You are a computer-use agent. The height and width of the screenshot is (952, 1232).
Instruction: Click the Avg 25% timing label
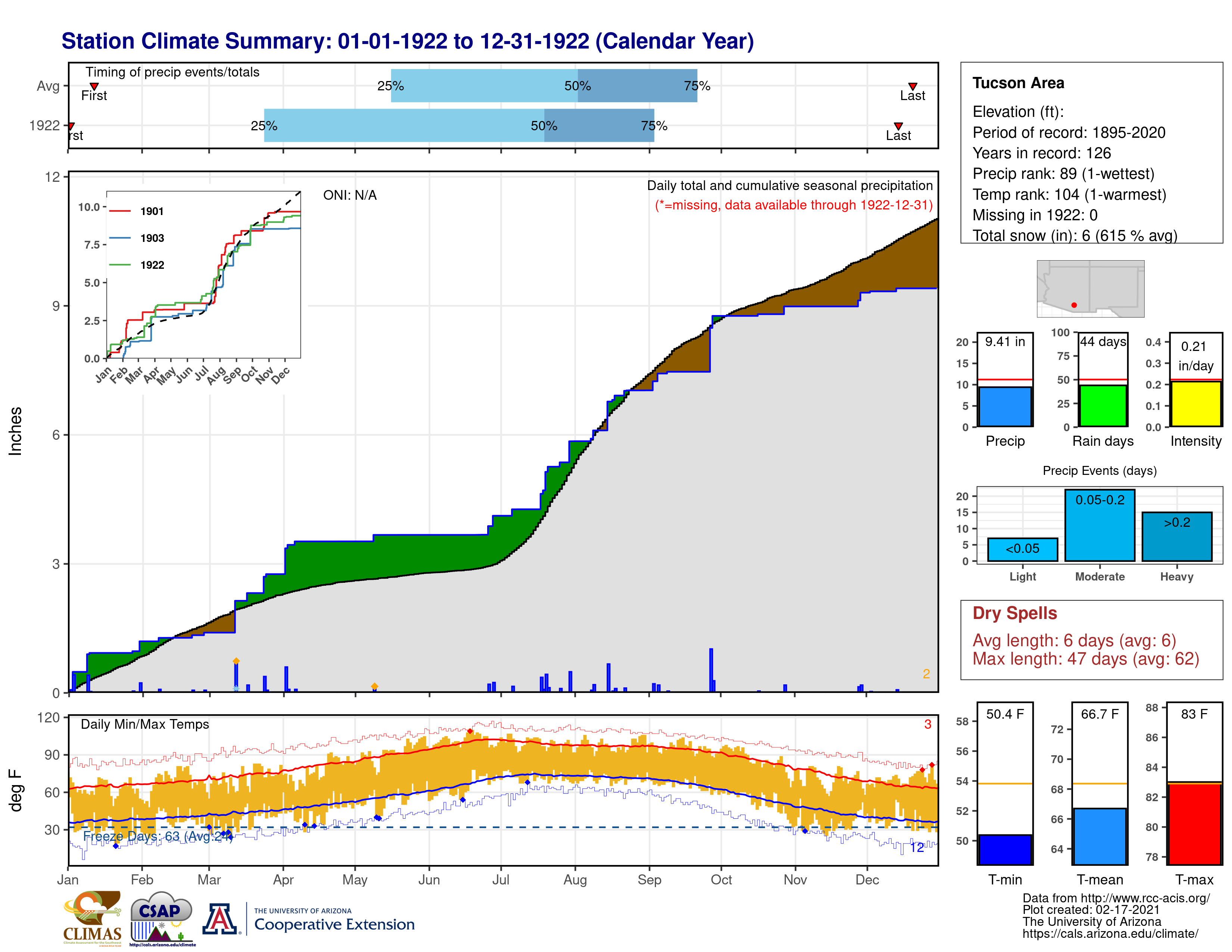[391, 86]
